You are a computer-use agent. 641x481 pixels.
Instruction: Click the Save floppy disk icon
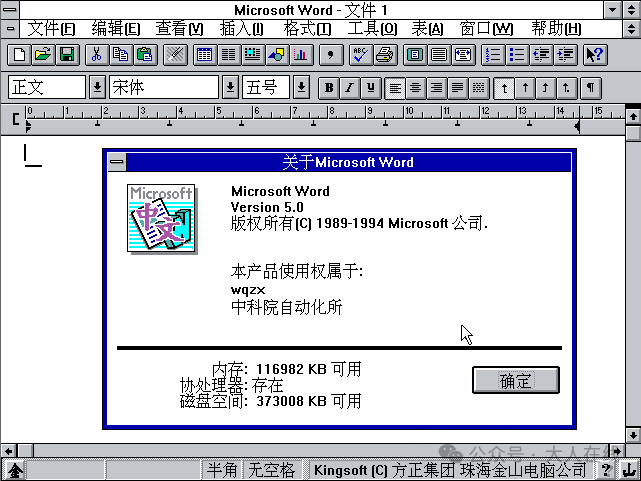coord(67,55)
